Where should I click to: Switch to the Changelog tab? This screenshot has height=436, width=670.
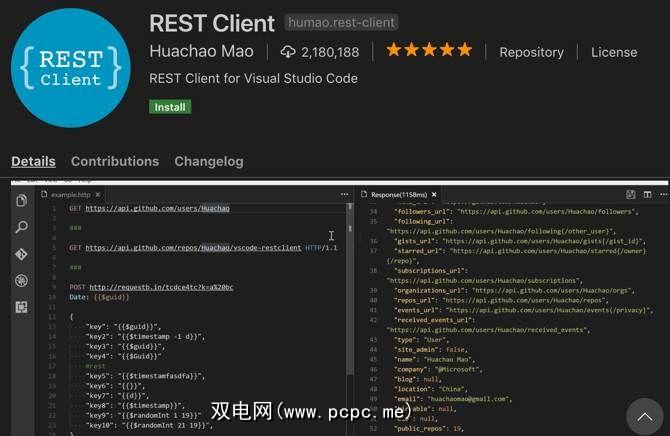click(208, 161)
